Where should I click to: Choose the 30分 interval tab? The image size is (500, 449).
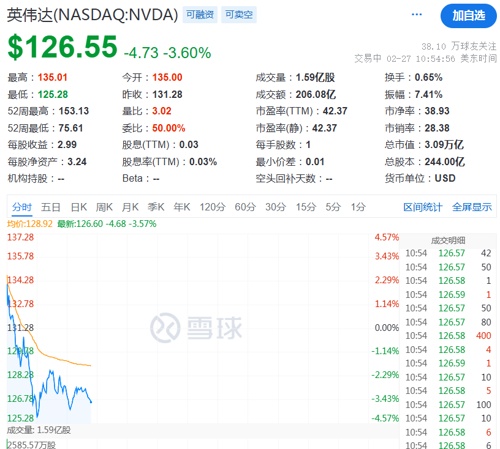pos(275,207)
